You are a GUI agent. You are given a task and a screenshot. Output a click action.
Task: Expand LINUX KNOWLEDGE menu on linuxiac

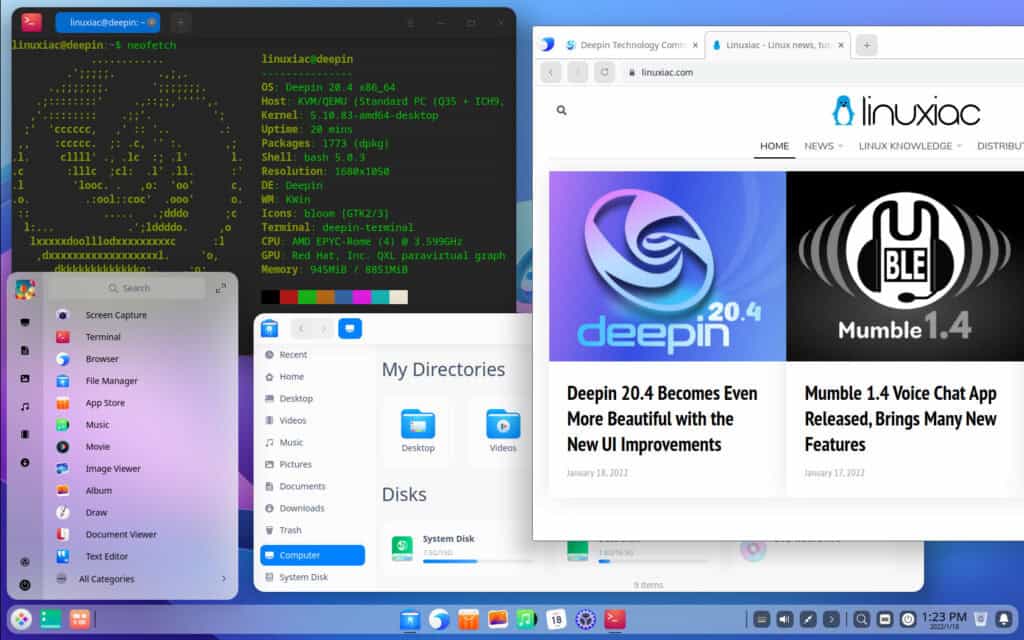click(x=910, y=146)
